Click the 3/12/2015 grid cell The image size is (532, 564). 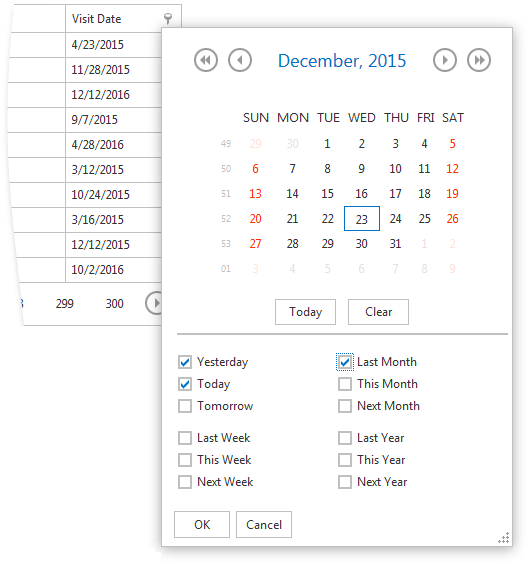click(113, 170)
